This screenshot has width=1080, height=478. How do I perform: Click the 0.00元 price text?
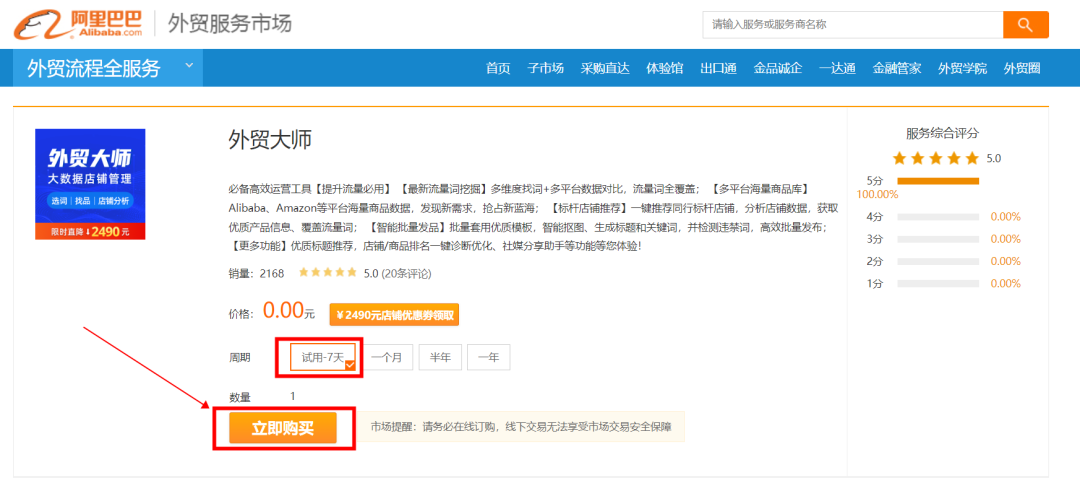click(289, 311)
